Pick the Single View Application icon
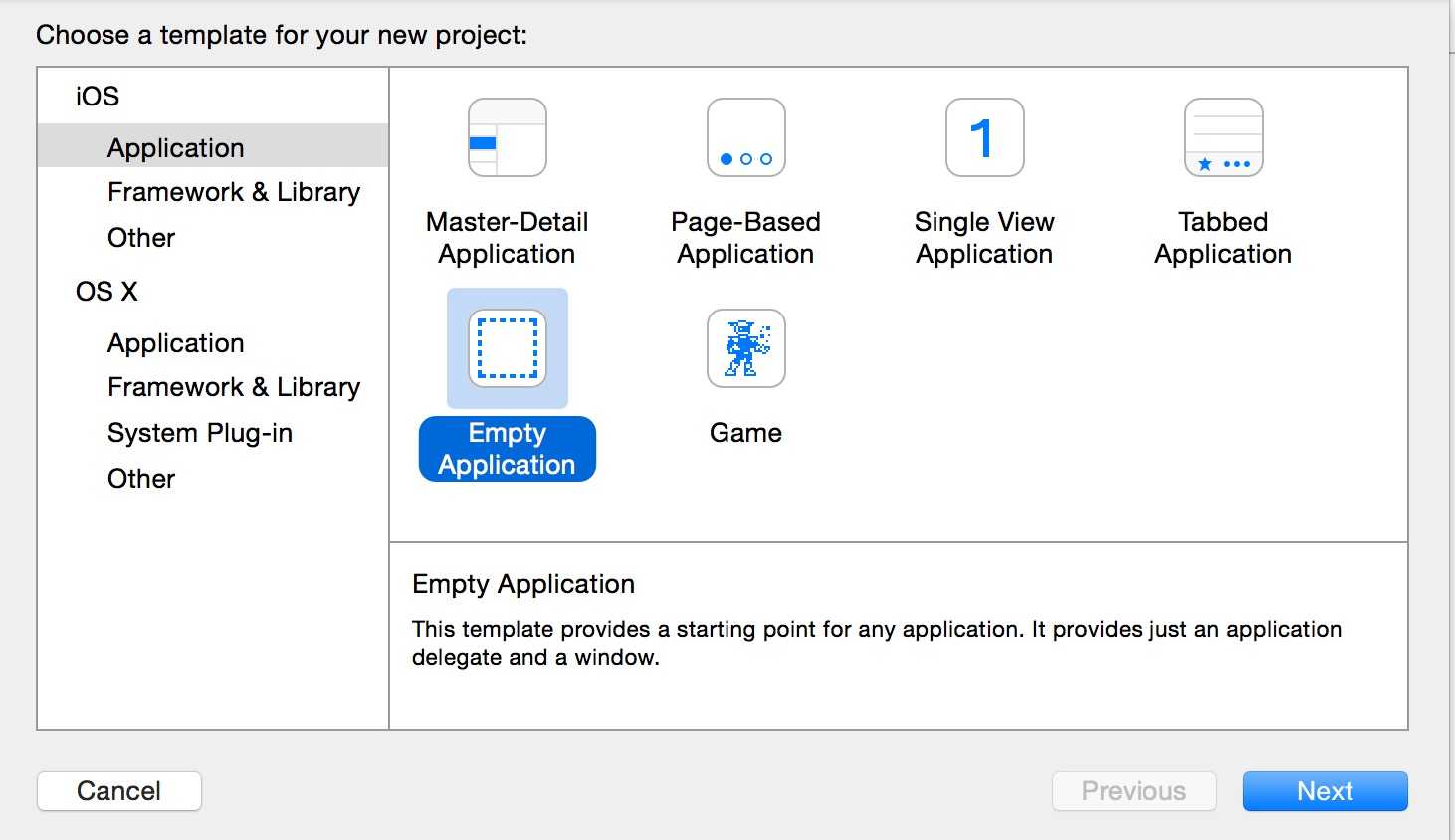This screenshot has width=1455, height=840. pyautogui.click(x=985, y=137)
